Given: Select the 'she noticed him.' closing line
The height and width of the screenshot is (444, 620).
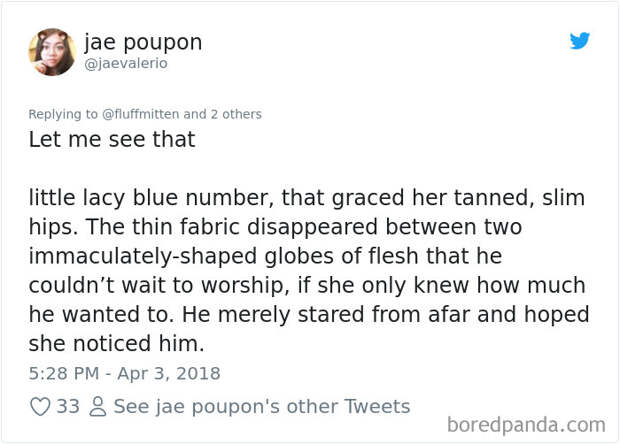Looking at the screenshot, I should [x=116, y=343].
